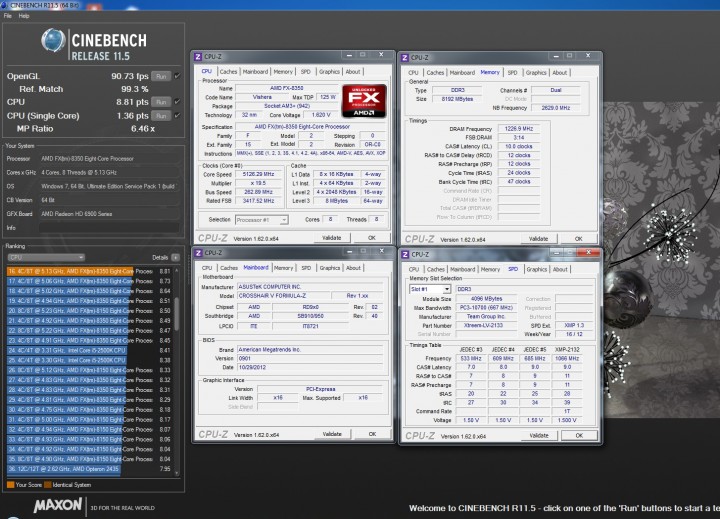Click the Manufacturer Team Group Inc. field
Viewport: 720px width, 519px height.
coord(487,316)
